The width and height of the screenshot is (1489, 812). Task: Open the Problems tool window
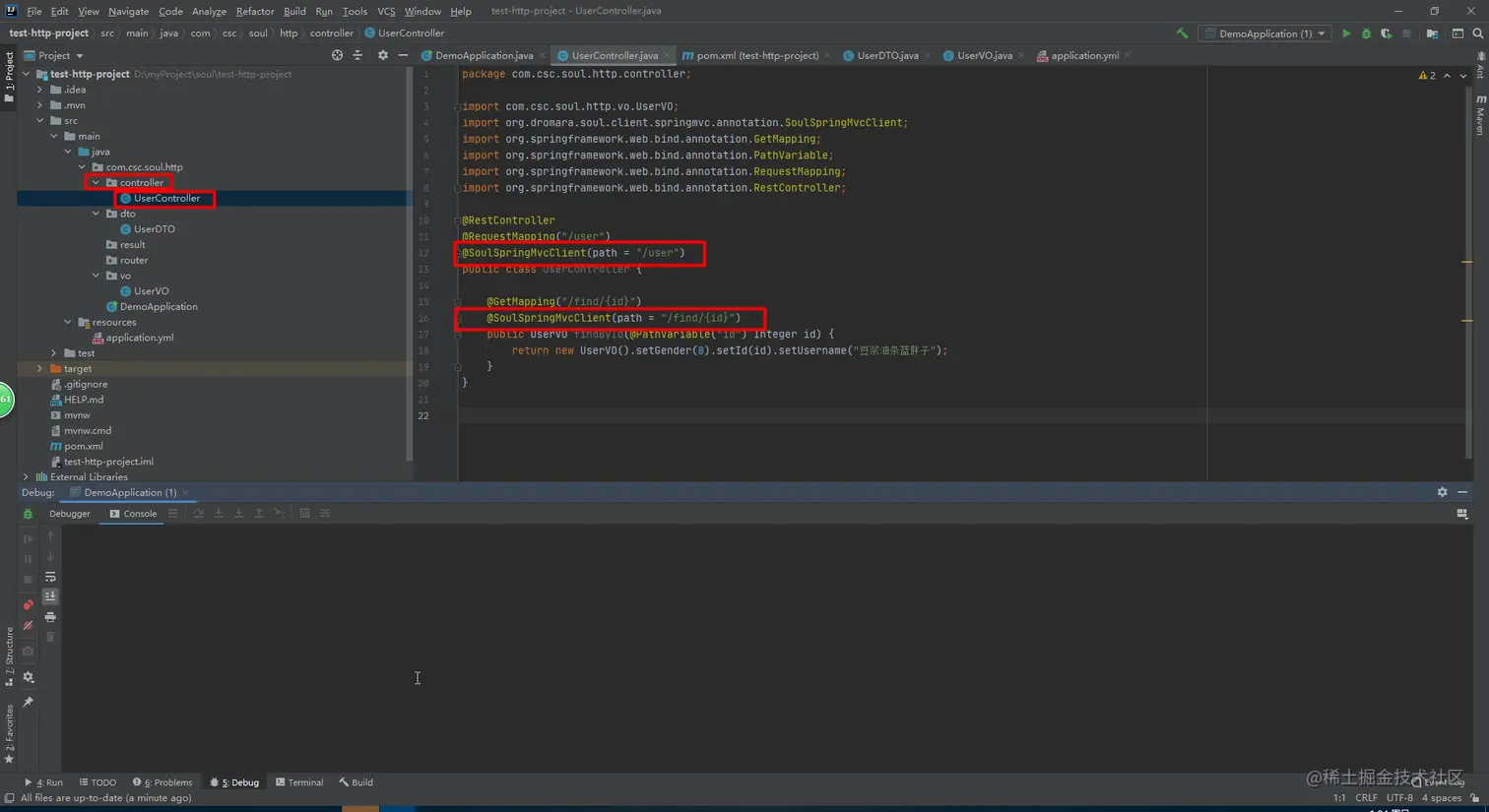pyautogui.click(x=162, y=782)
